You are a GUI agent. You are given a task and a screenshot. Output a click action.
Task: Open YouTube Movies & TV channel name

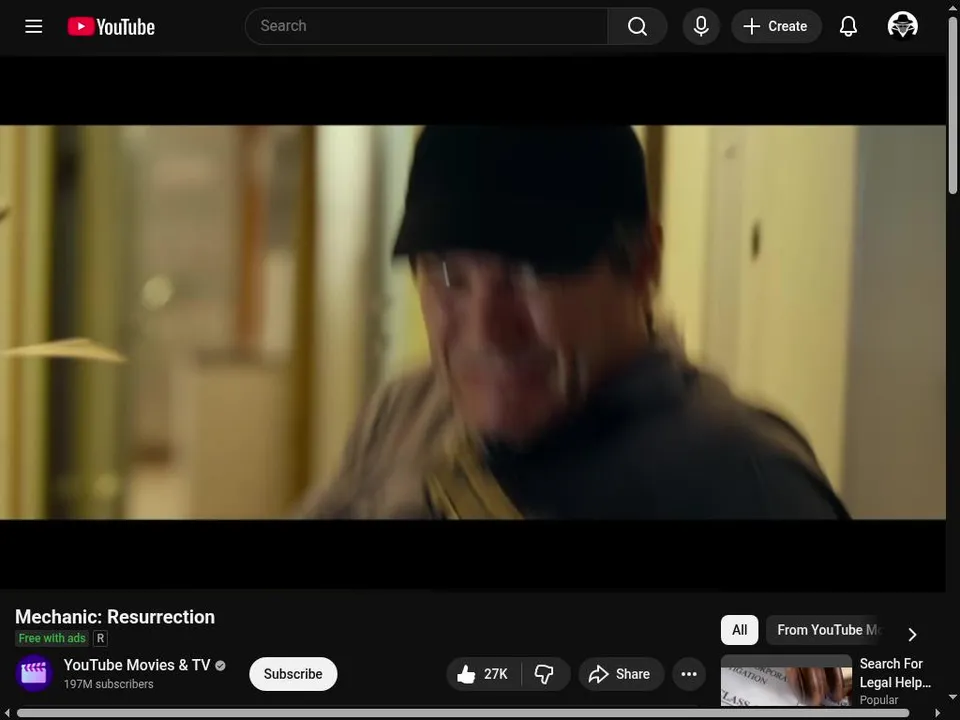pos(137,665)
